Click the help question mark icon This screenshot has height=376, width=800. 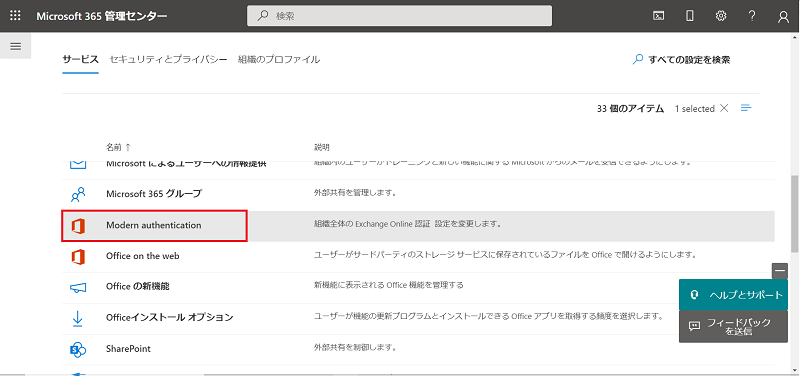pyautogui.click(x=752, y=16)
